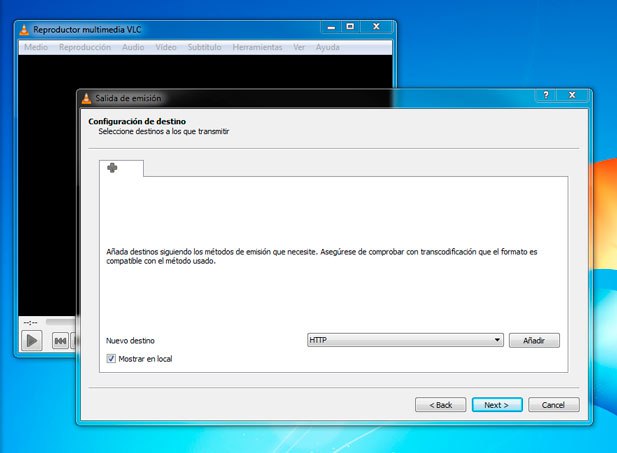617x453 pixels.
Task: Open the Herramientas menu in VLC window
Action: click(257, 47)
